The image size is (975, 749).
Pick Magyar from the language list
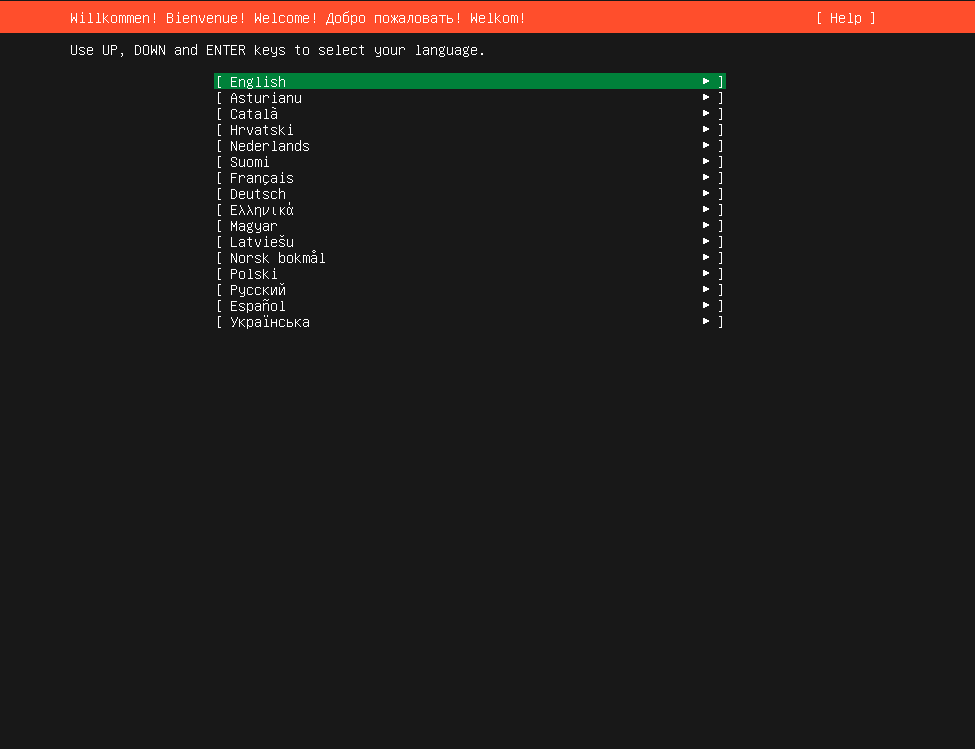coord(253,226)
